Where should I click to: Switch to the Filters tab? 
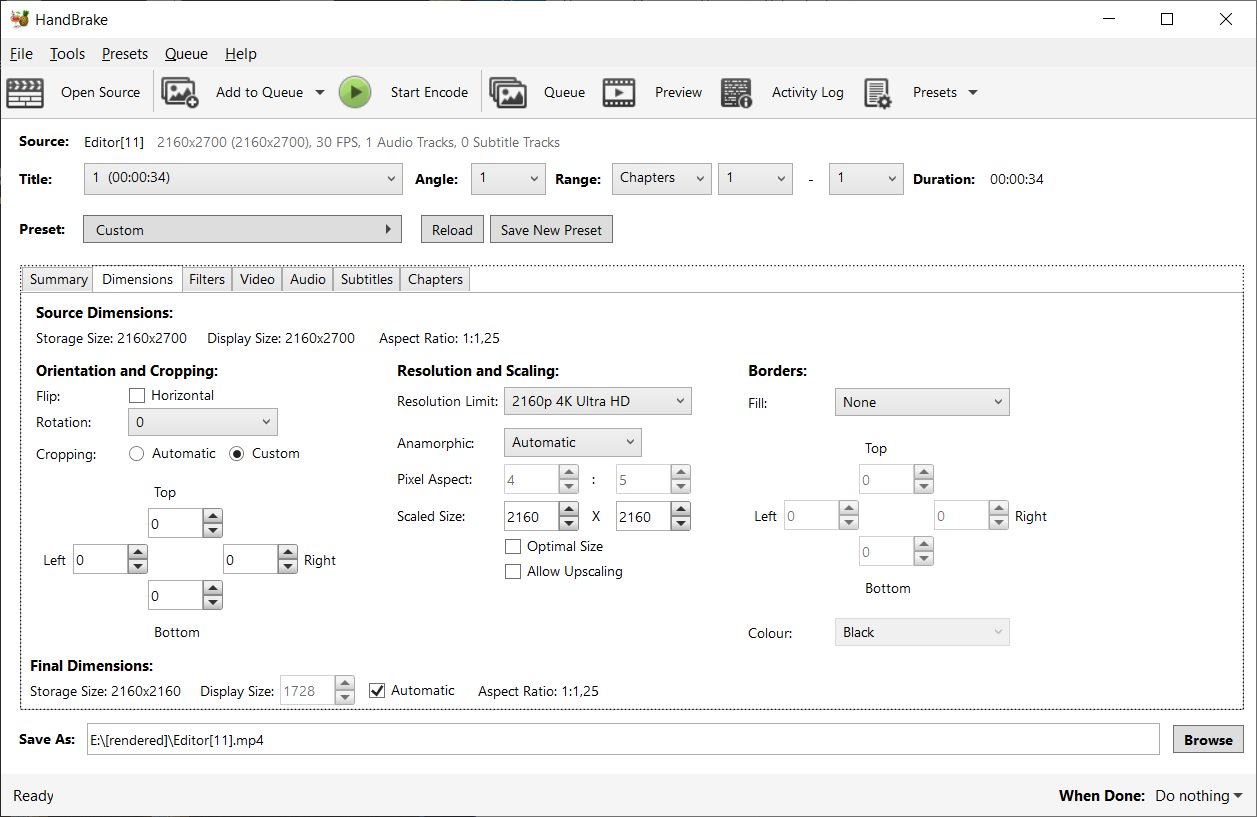pos(207,280)
